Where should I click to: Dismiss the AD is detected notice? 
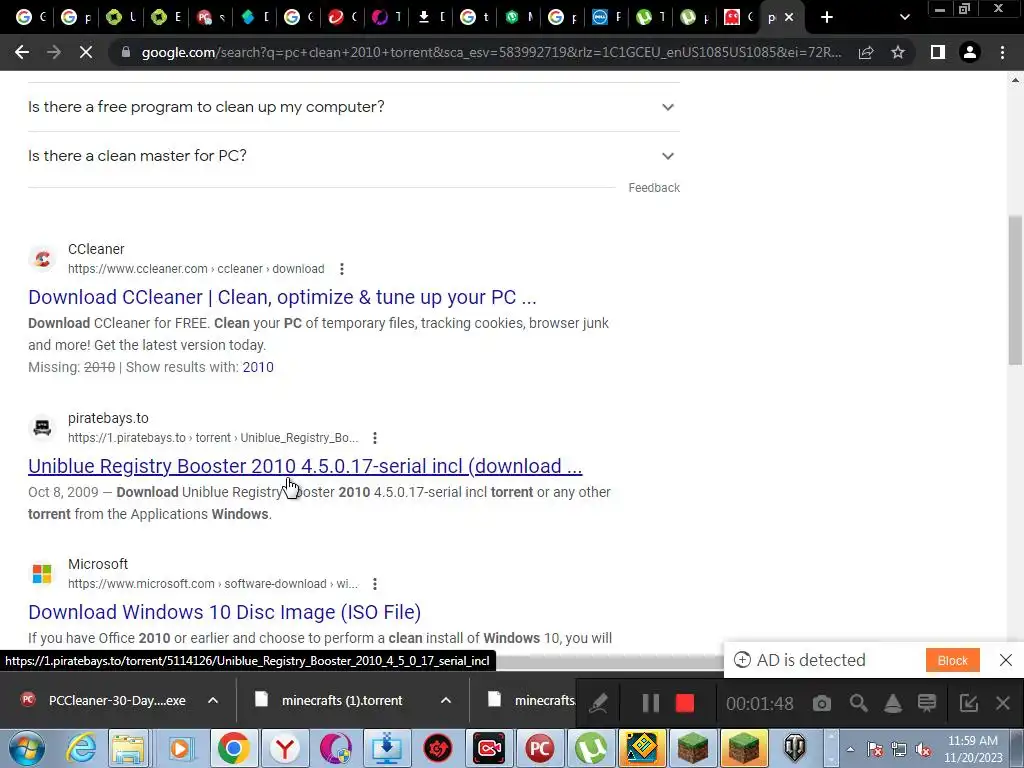[x=1006, y=660]
